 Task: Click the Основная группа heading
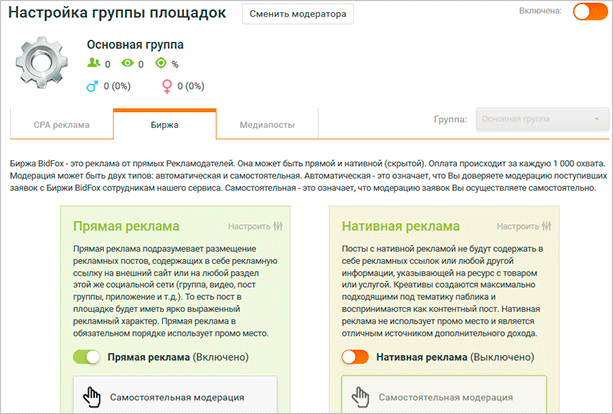point(135,45)
